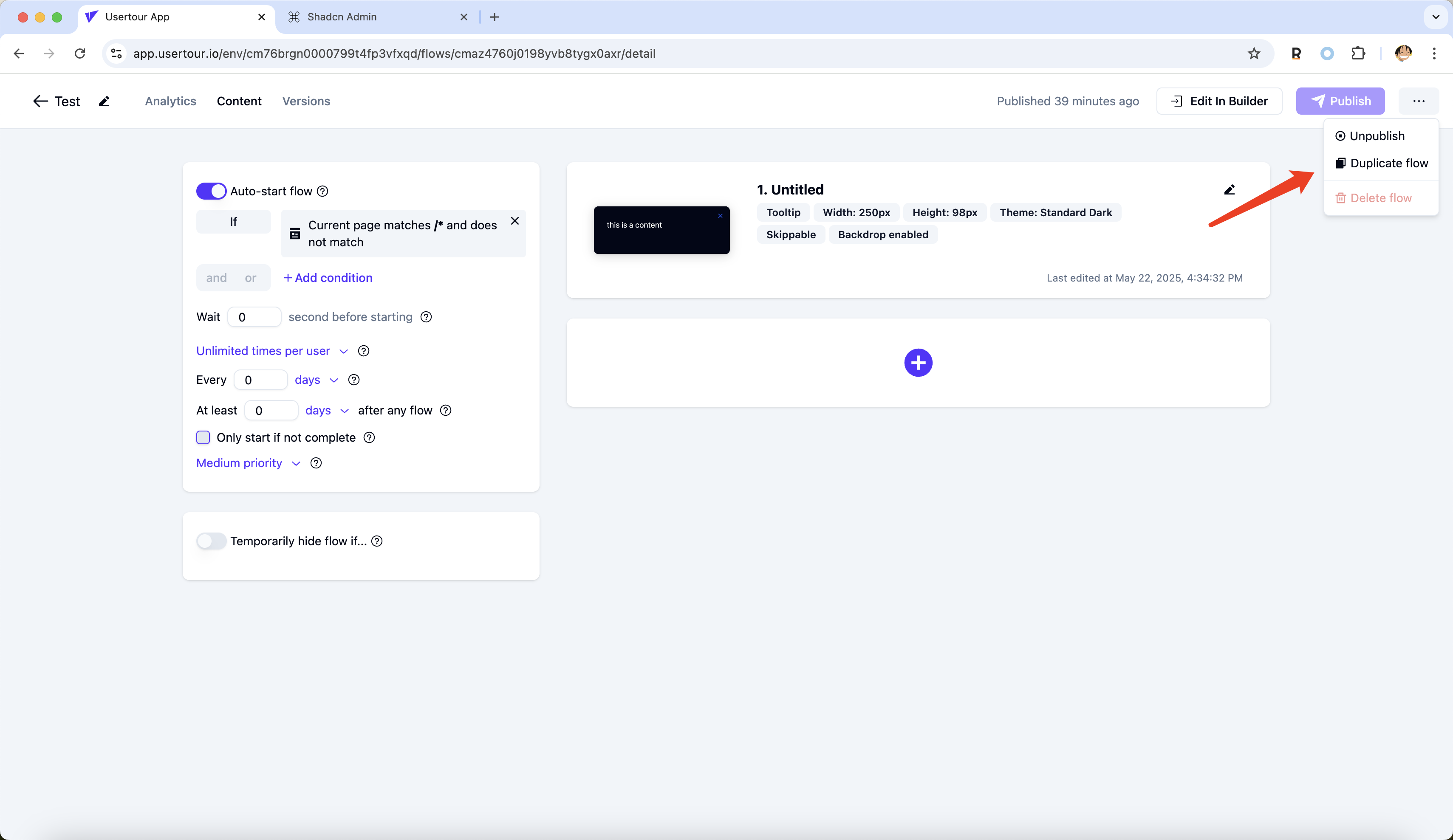Choose Delete flow from the menu
Screen dimensions: 1453x840
click(x=1381, y=198)
